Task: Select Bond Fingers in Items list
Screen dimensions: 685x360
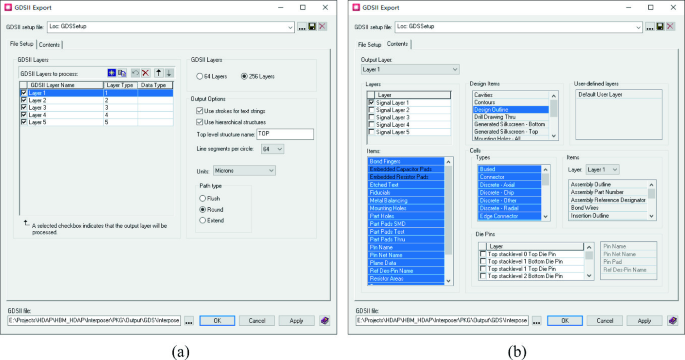Action: 406,161
